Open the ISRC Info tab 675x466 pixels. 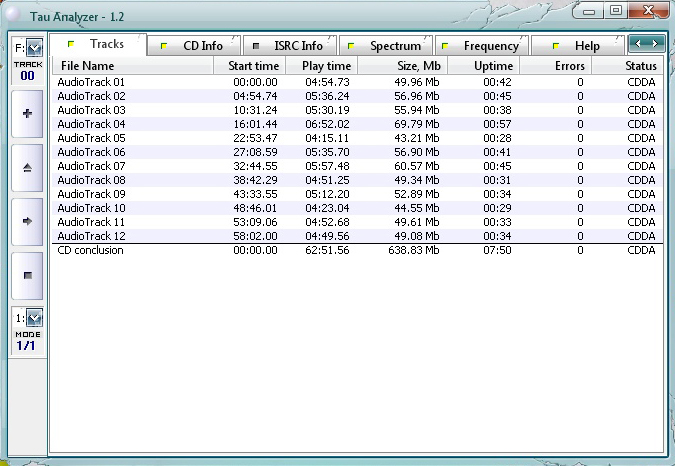click(289, 46)
